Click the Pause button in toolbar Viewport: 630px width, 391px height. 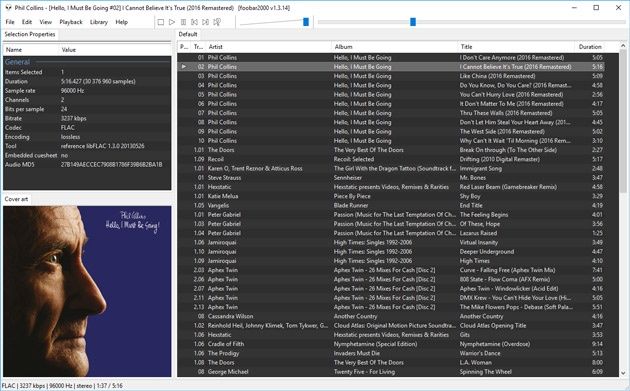(x=183, y=22)
